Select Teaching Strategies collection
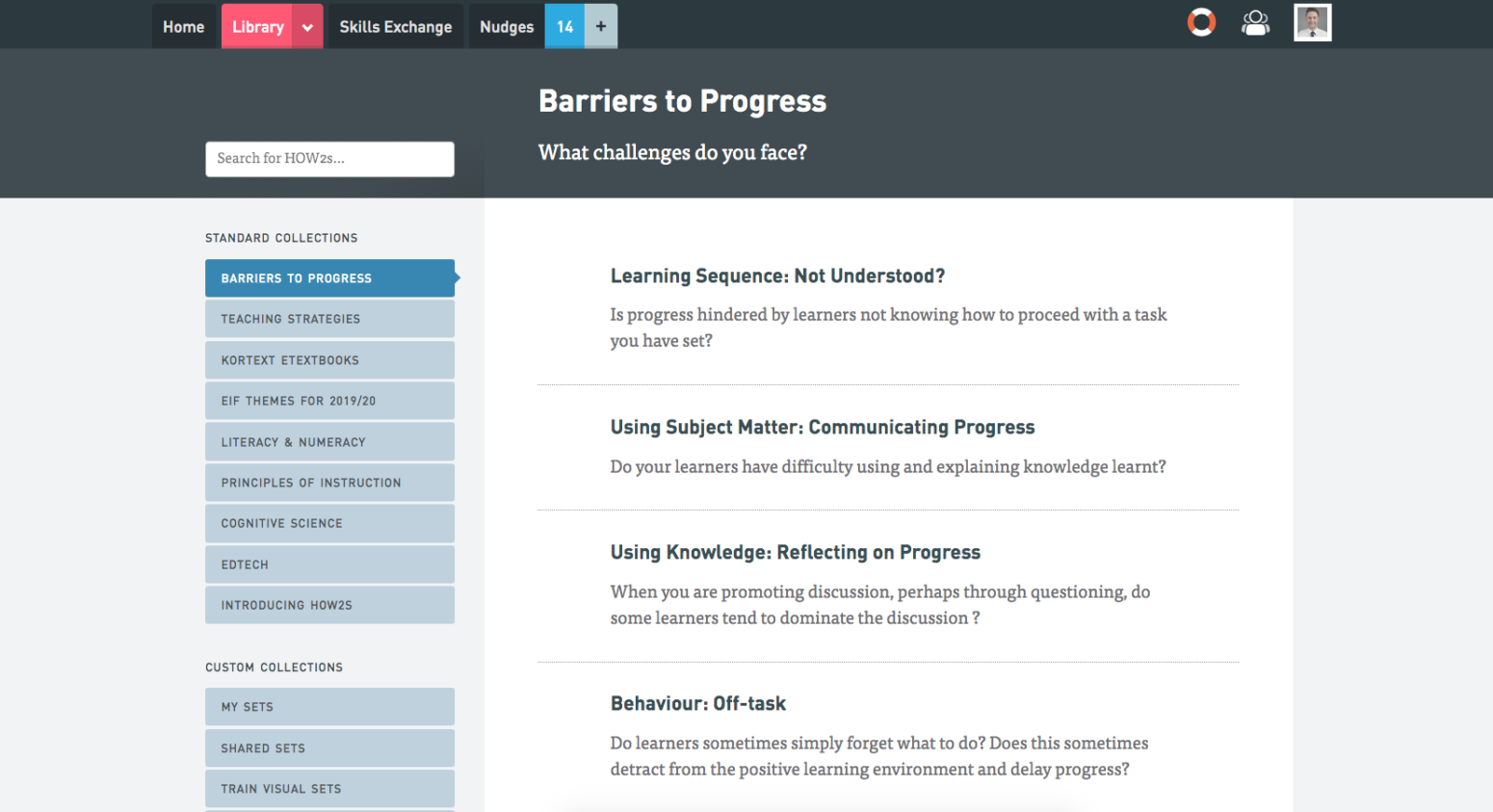 329,319
